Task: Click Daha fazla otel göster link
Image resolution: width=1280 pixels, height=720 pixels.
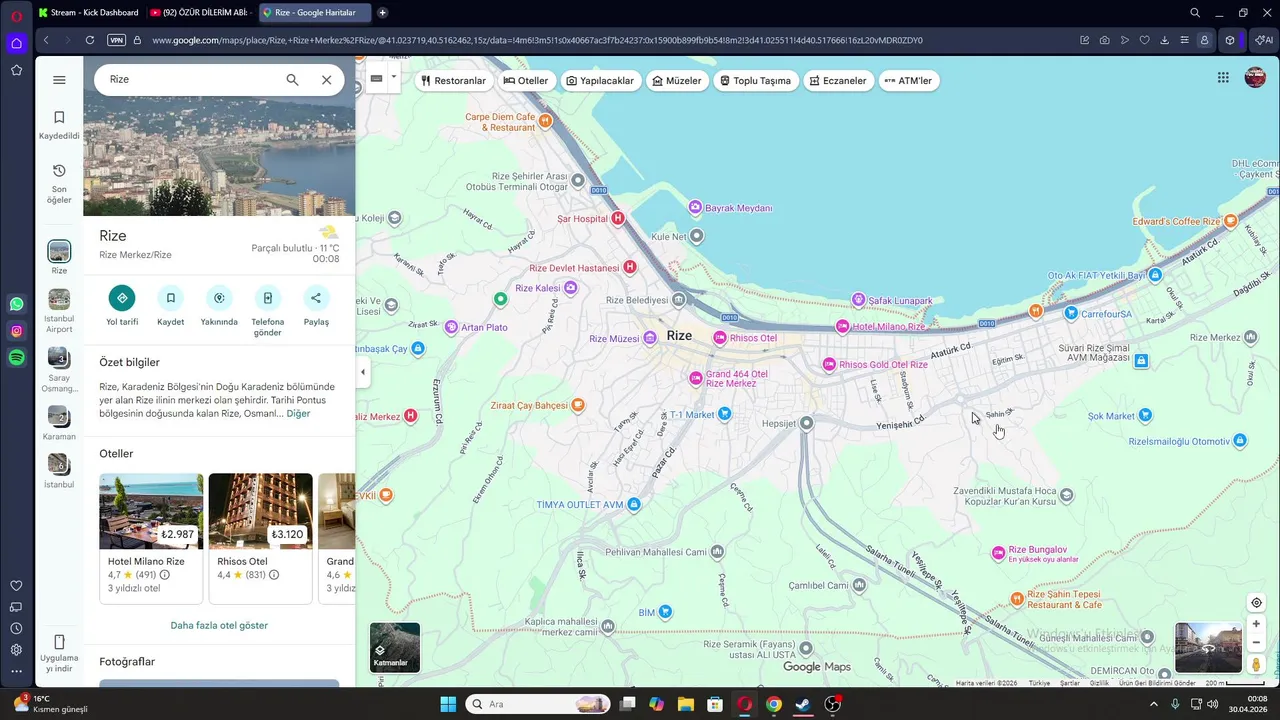Action: 219,625
